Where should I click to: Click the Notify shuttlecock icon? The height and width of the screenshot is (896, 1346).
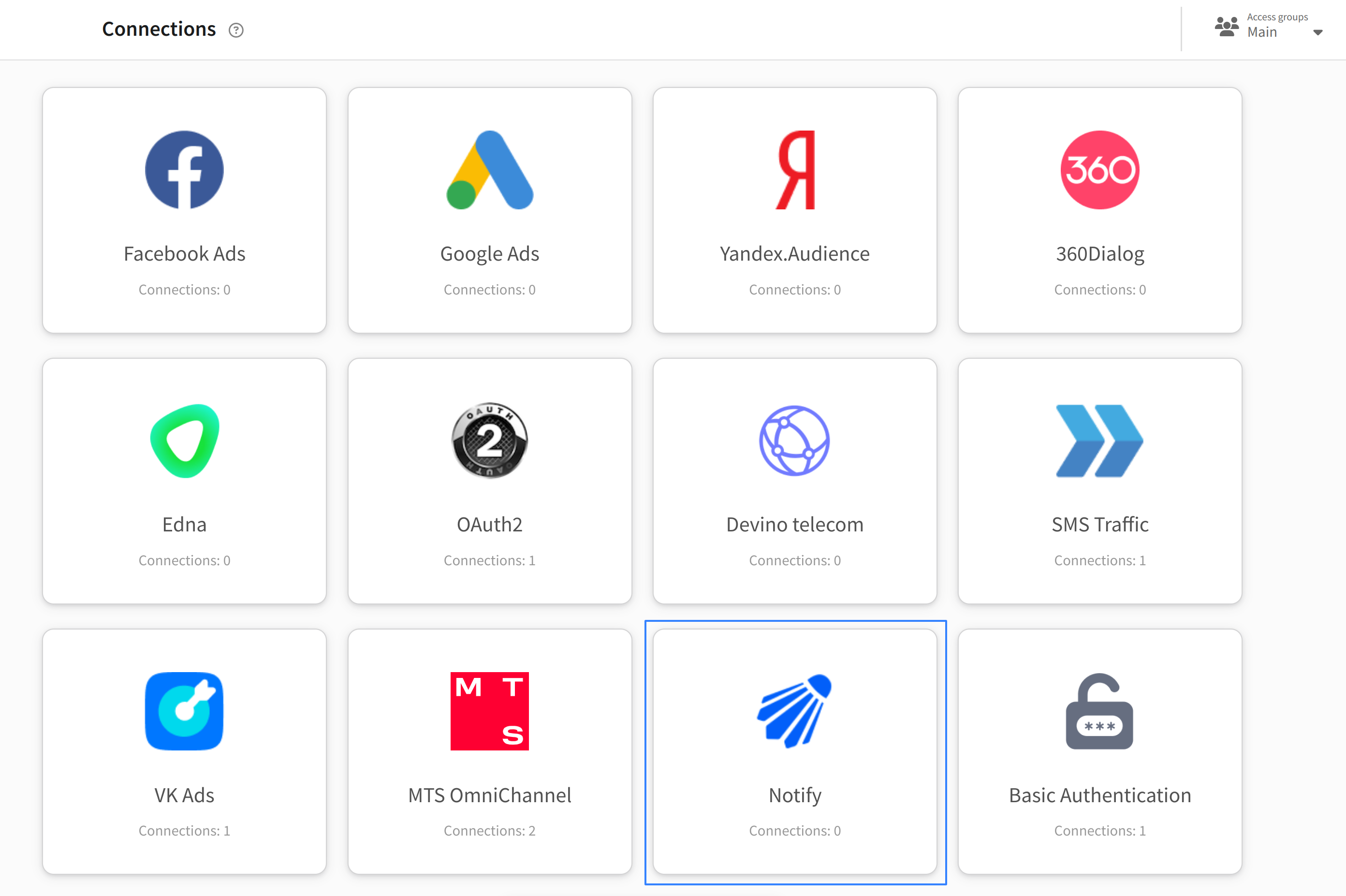795,711
